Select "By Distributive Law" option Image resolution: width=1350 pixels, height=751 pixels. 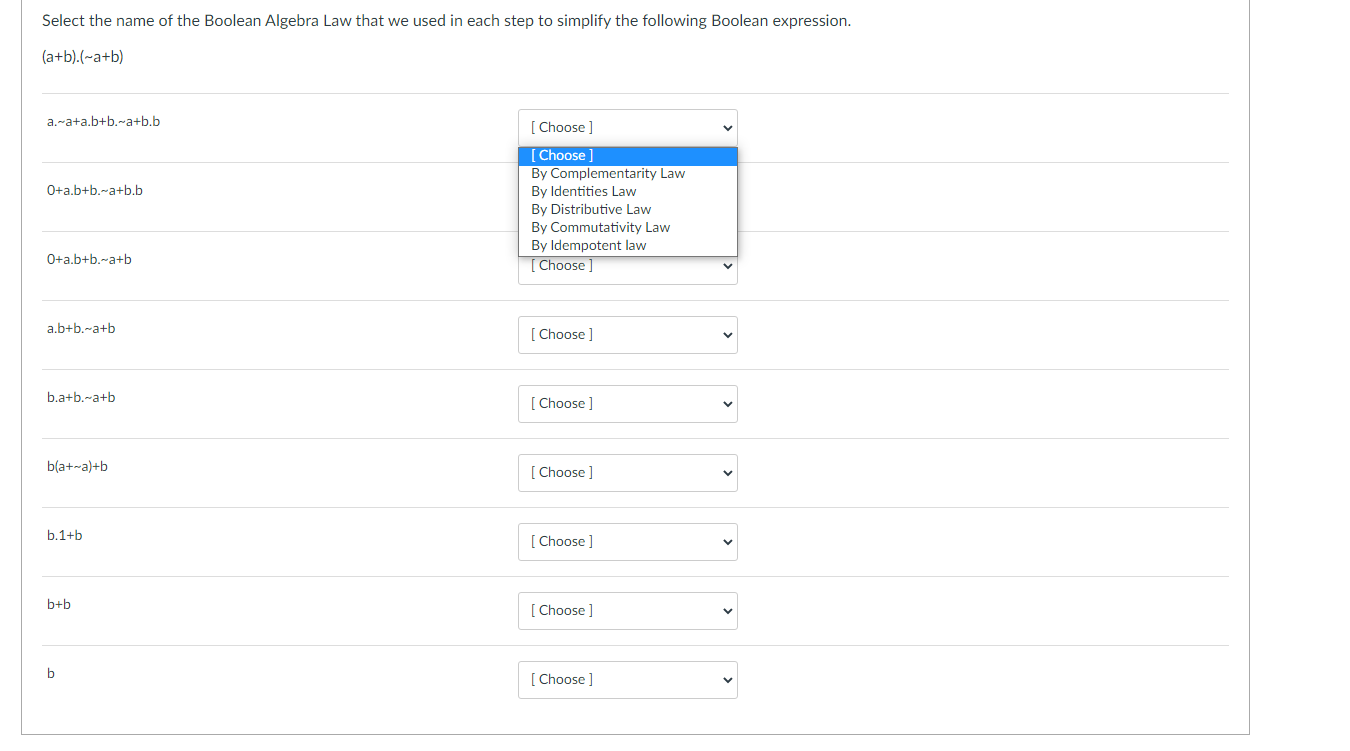pyautogui.click(x=590, y=209)
